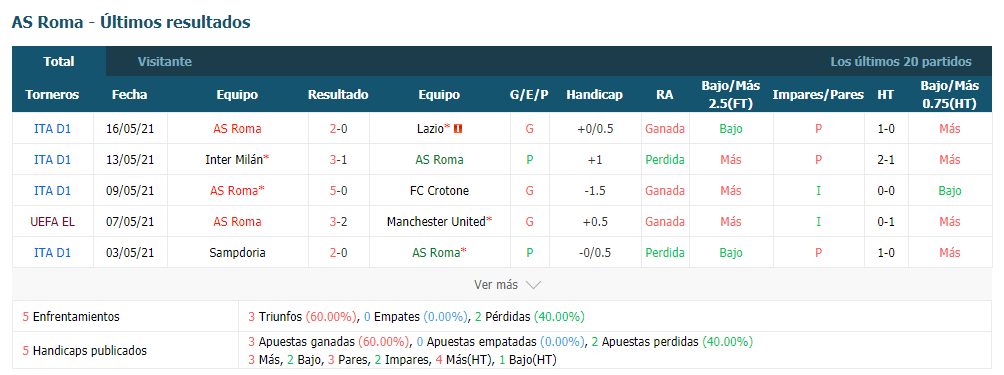
Task: Click the Lazio team name
Action: coord(433,129)
